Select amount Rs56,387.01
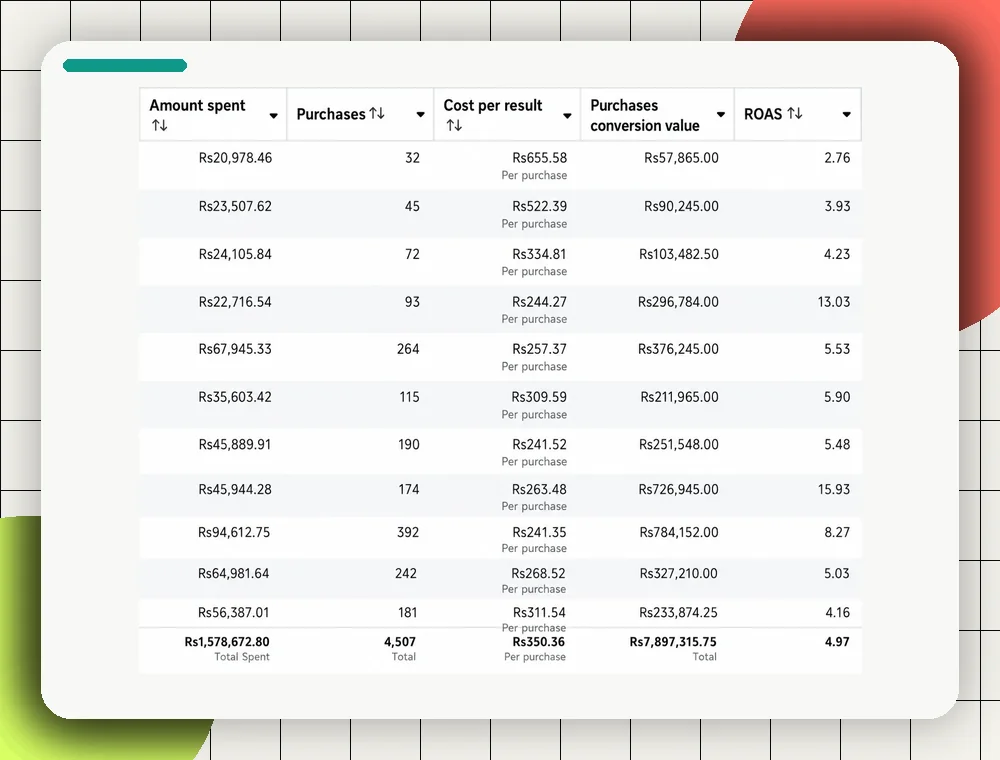This screenshot has width=1000, height=760. tap(233, 612)
